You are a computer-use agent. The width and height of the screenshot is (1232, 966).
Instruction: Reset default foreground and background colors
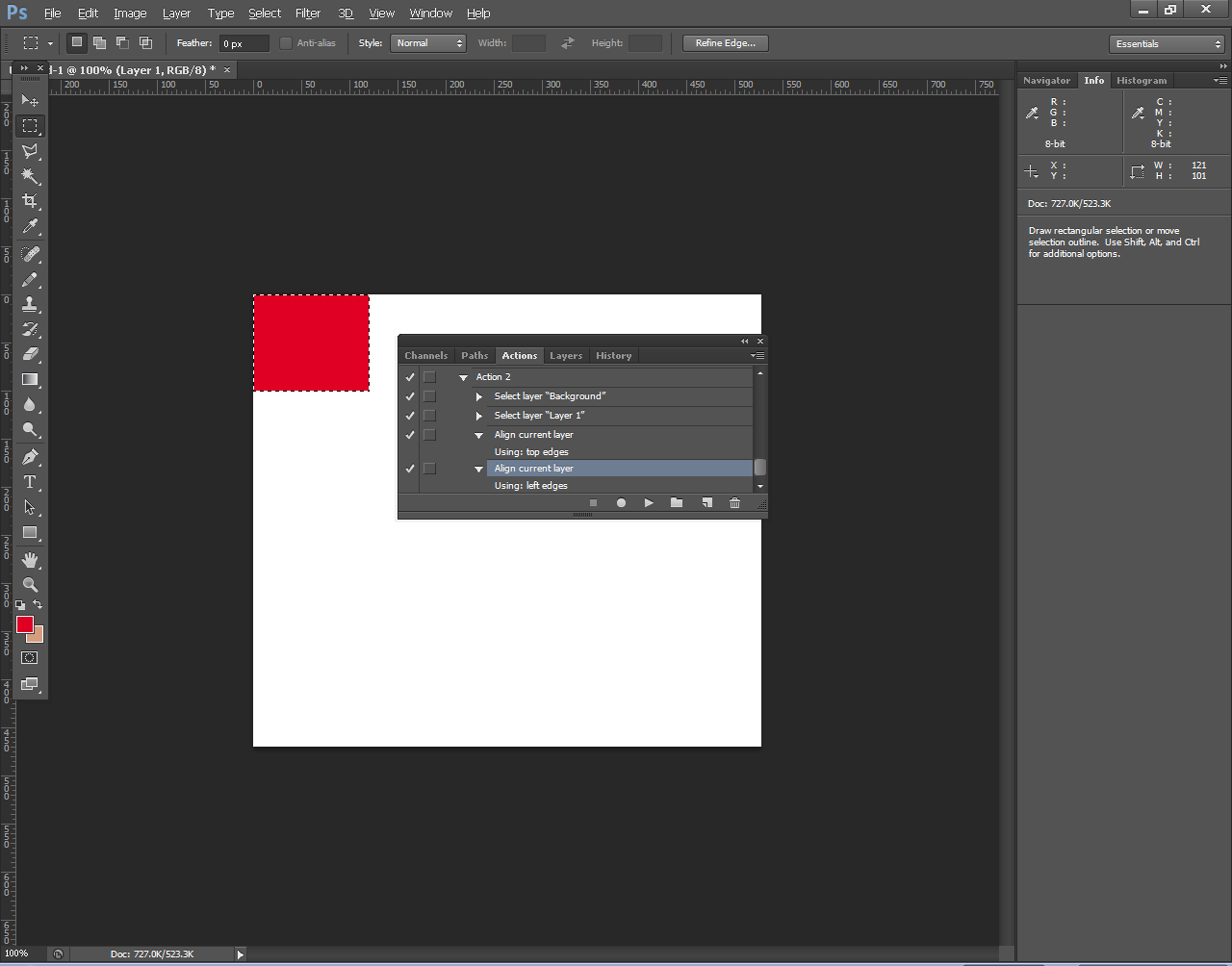point(20,605)
